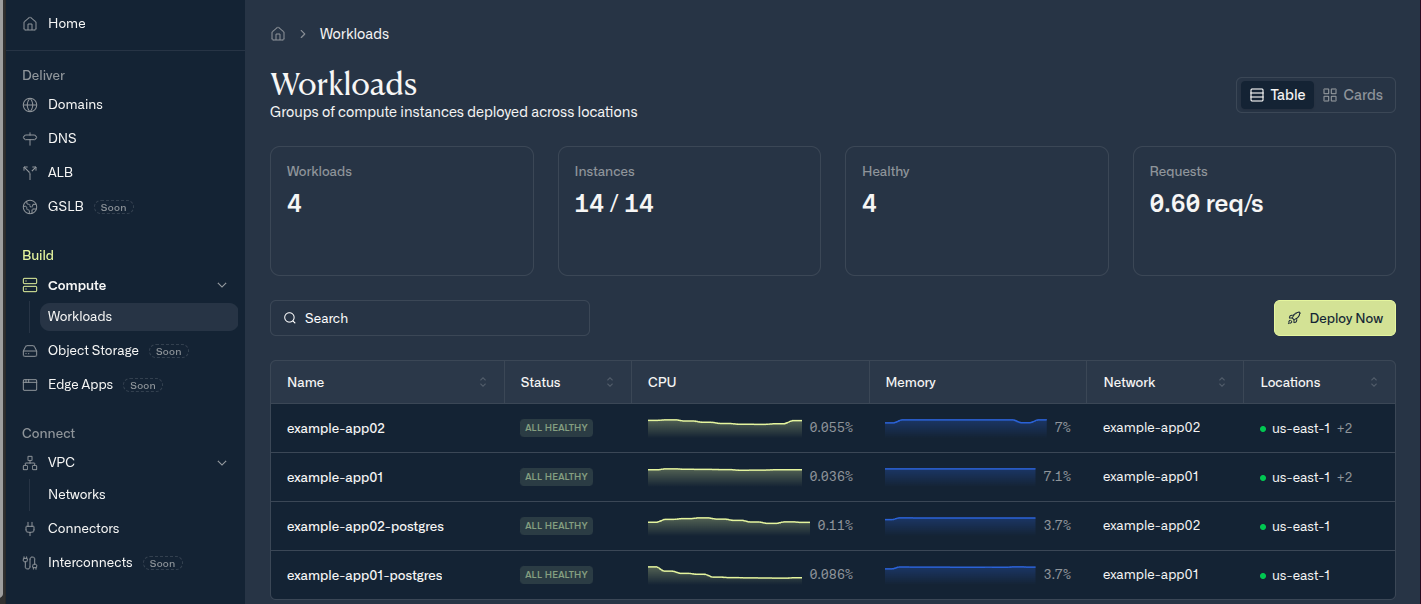Click the Interconnects icon
Screen dimensions: 1421x604
[x=30, y=563]
